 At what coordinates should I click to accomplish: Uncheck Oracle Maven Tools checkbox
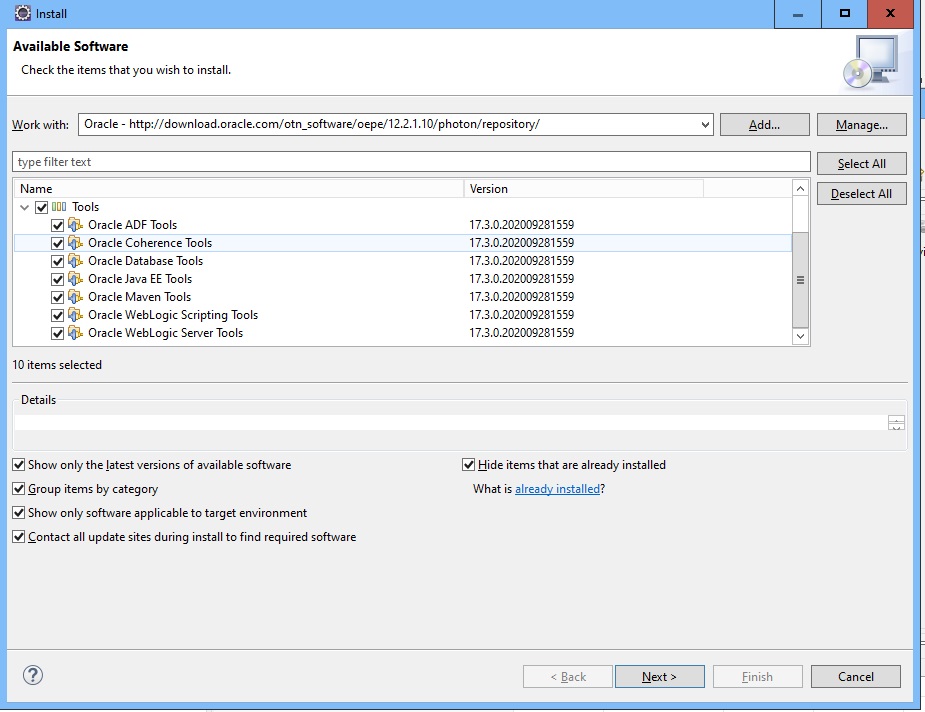click(x=57, y=297)
